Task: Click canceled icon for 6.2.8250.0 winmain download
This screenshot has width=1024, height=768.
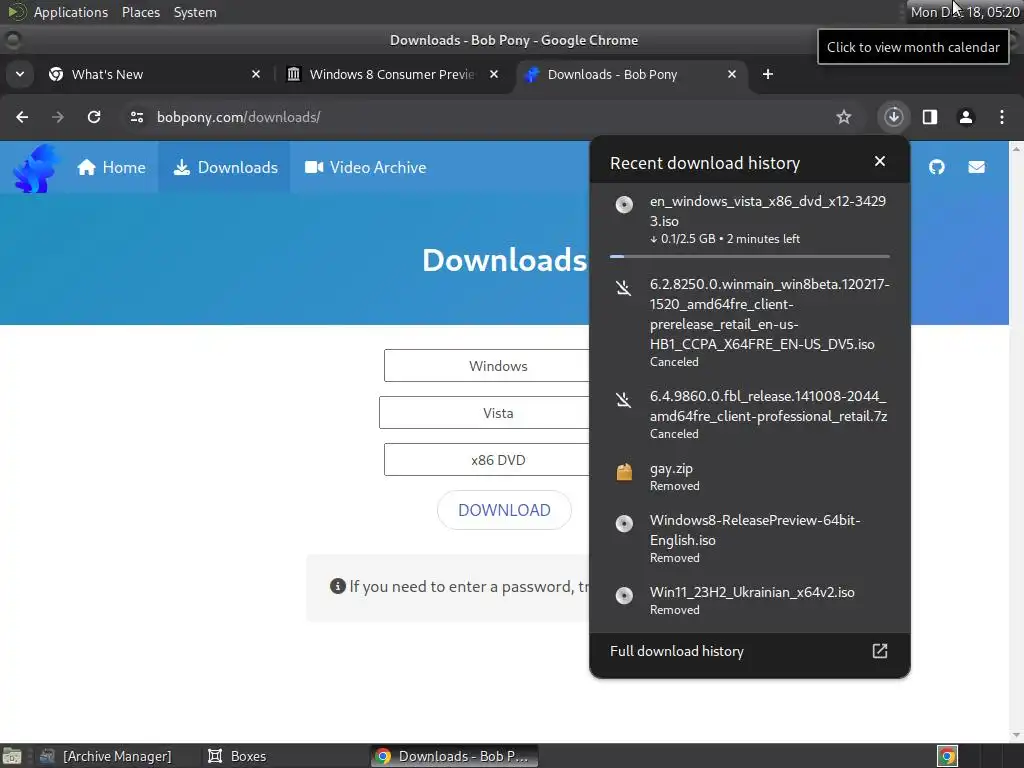Action: pyautogui.click(x=624, y=287)
